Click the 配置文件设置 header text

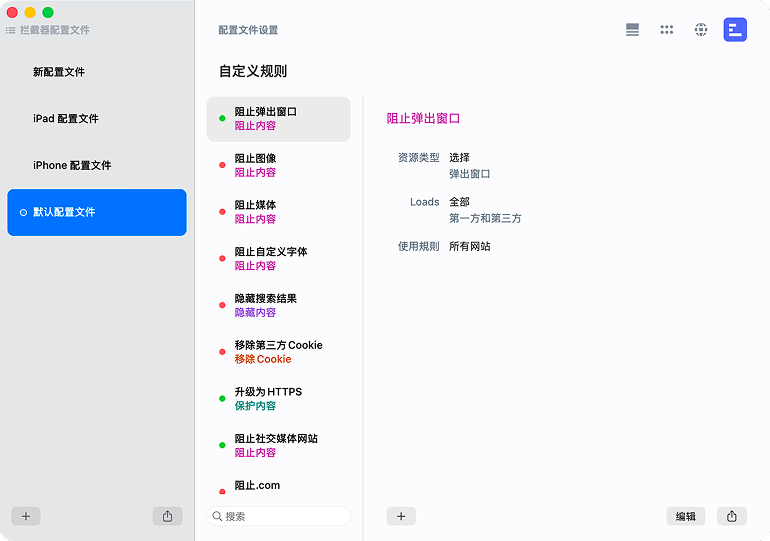(248, 30)
